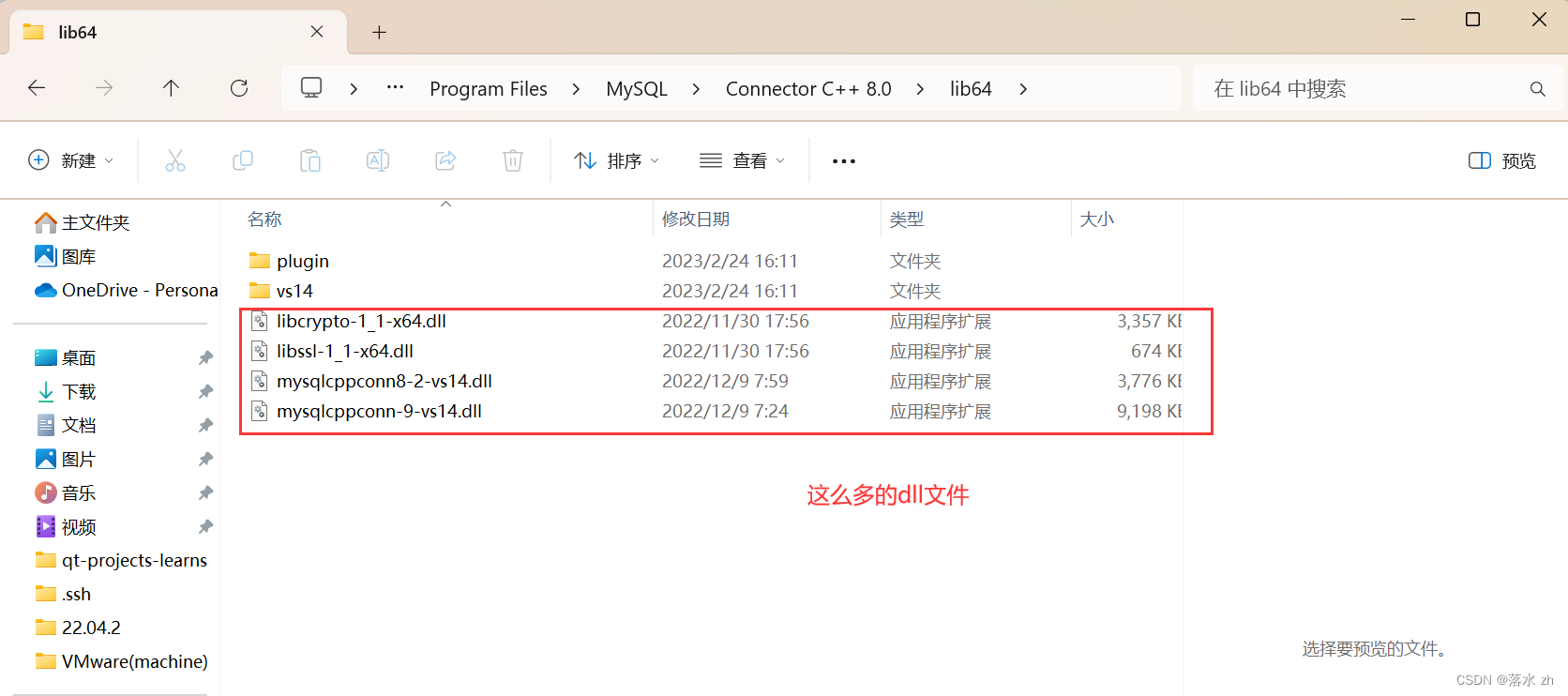
Task: Expand chevron after Connector C++ 8.0
Action: pyautogui.click(x=920, y=89)
